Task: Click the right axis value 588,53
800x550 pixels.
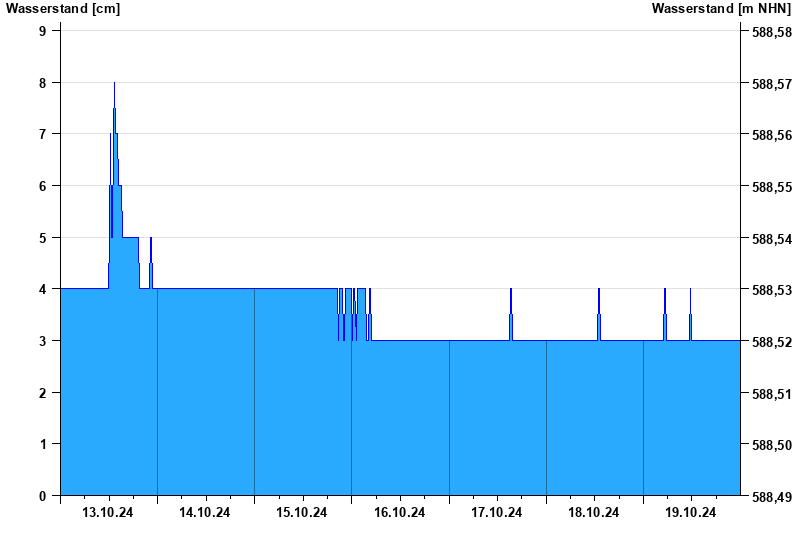Action: pyautogui.click(x=772, y=290)
